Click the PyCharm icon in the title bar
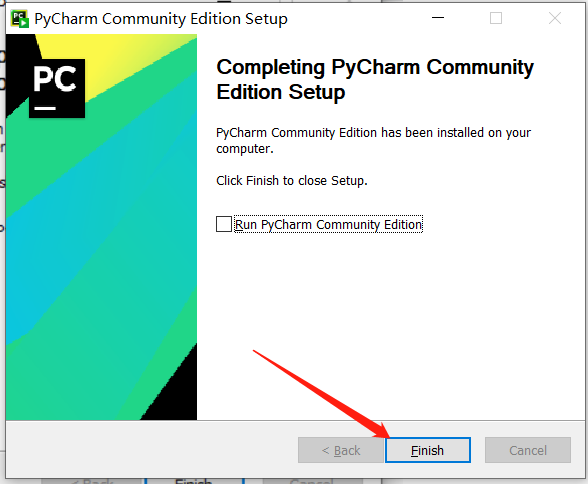 [x=20, y=19]
